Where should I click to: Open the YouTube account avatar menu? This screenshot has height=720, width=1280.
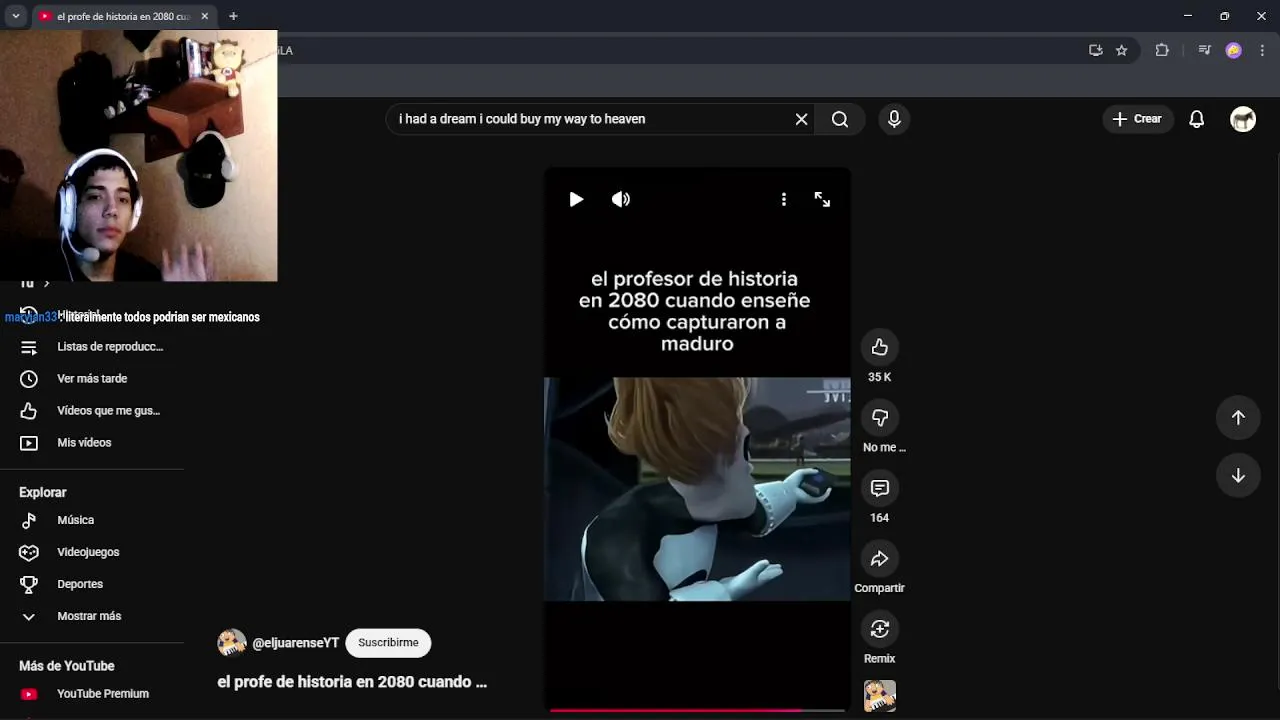pos(1243,119)
